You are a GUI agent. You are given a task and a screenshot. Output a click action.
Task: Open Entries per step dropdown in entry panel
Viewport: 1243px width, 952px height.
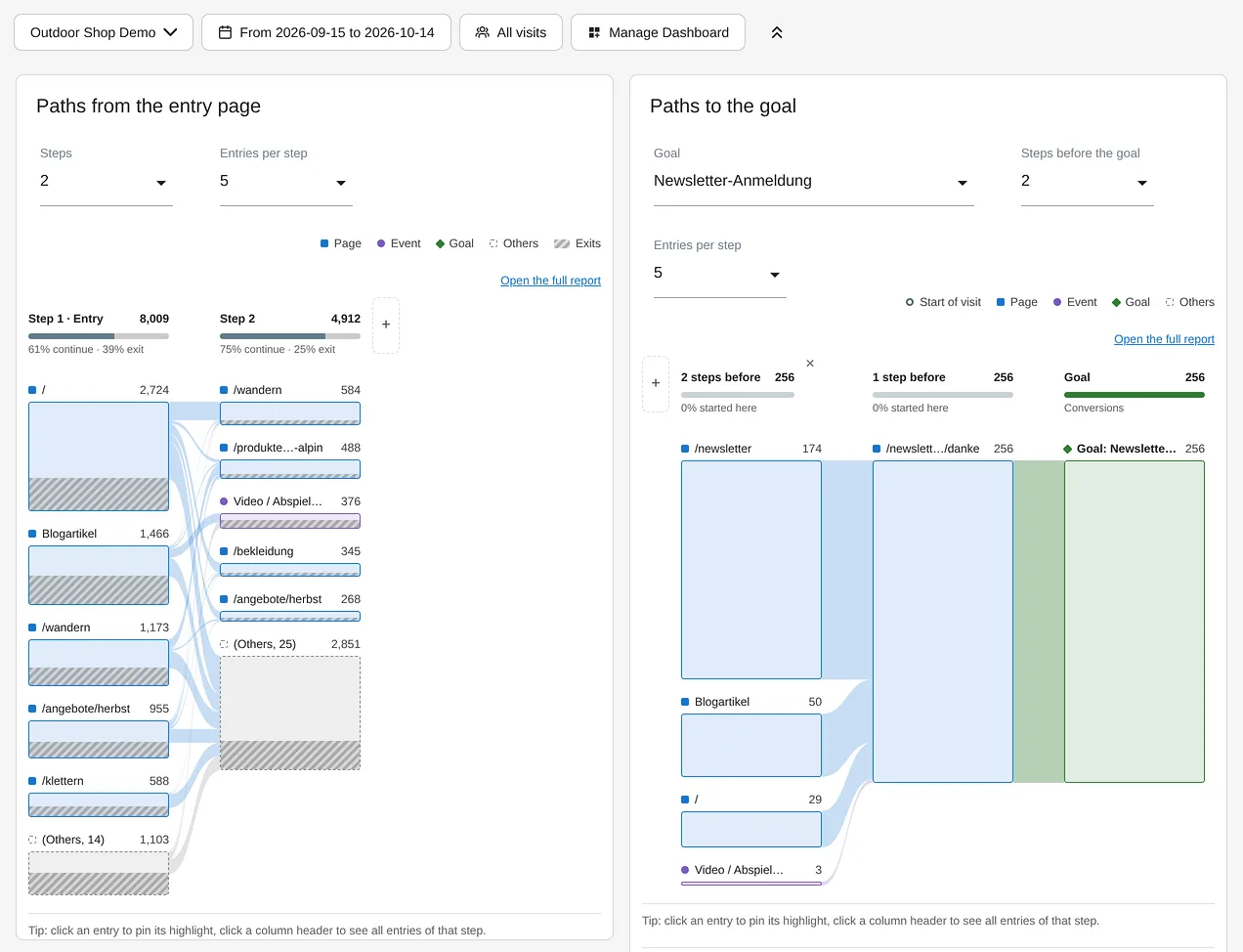pos(286,182)
